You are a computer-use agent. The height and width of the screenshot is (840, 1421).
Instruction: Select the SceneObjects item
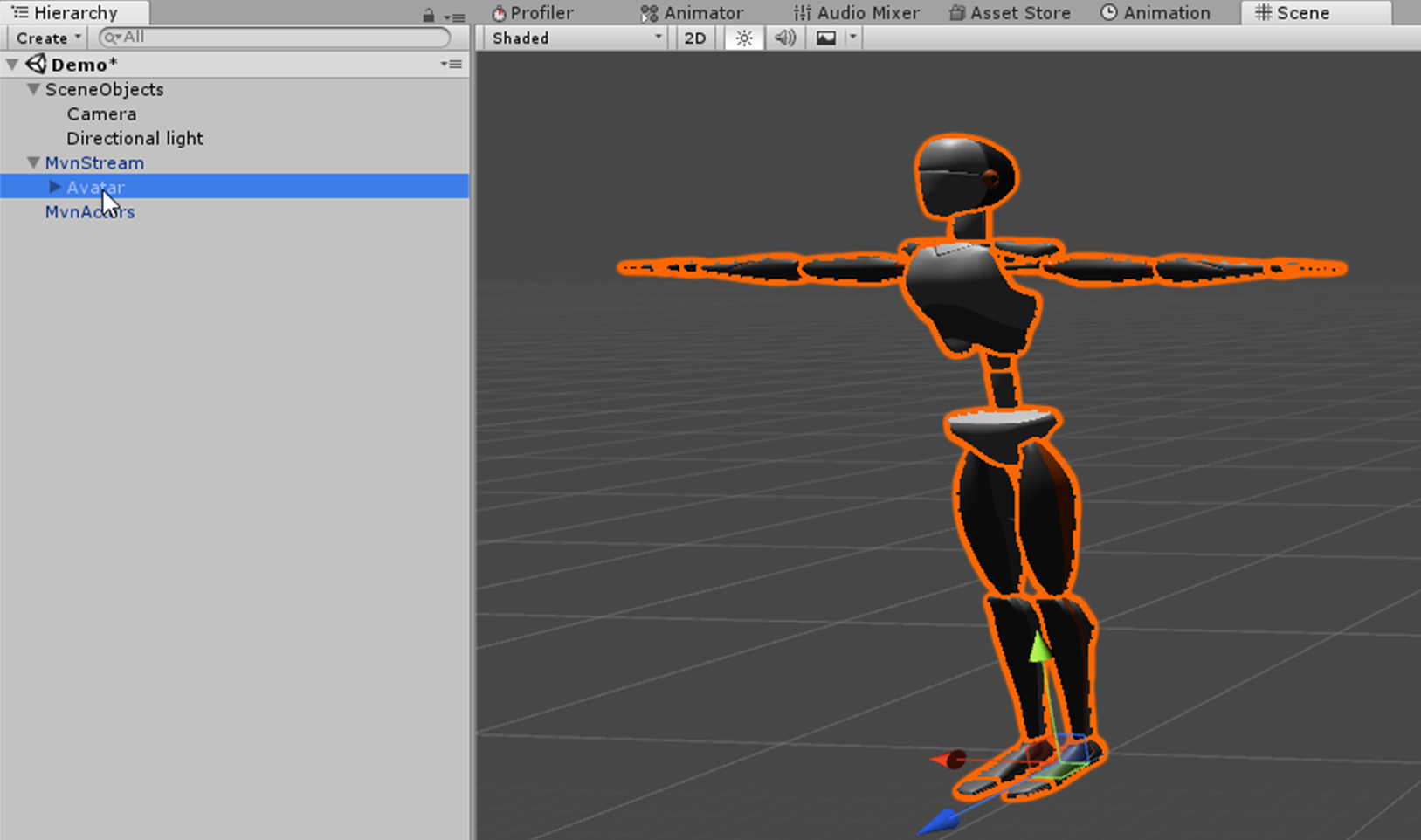(104, 89)
